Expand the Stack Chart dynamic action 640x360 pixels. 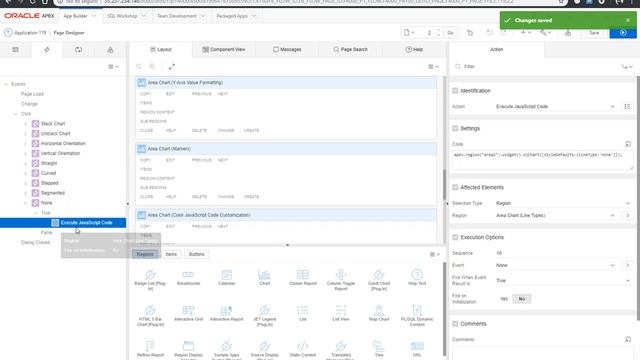26,124
